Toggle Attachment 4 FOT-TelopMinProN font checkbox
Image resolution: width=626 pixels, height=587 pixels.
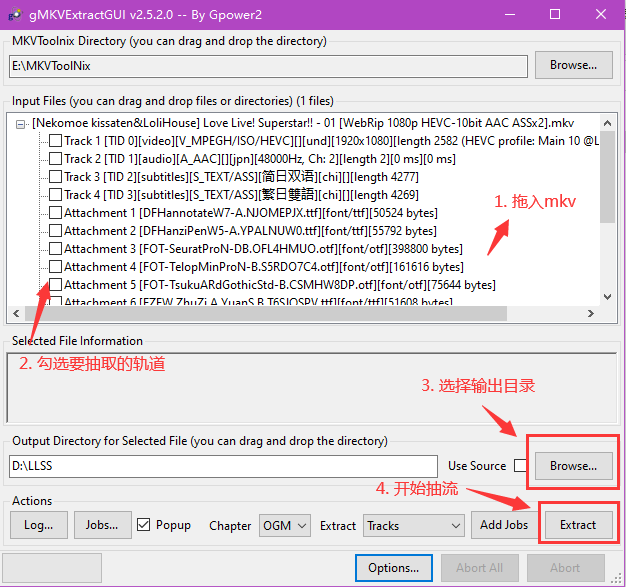pos(55,267)
